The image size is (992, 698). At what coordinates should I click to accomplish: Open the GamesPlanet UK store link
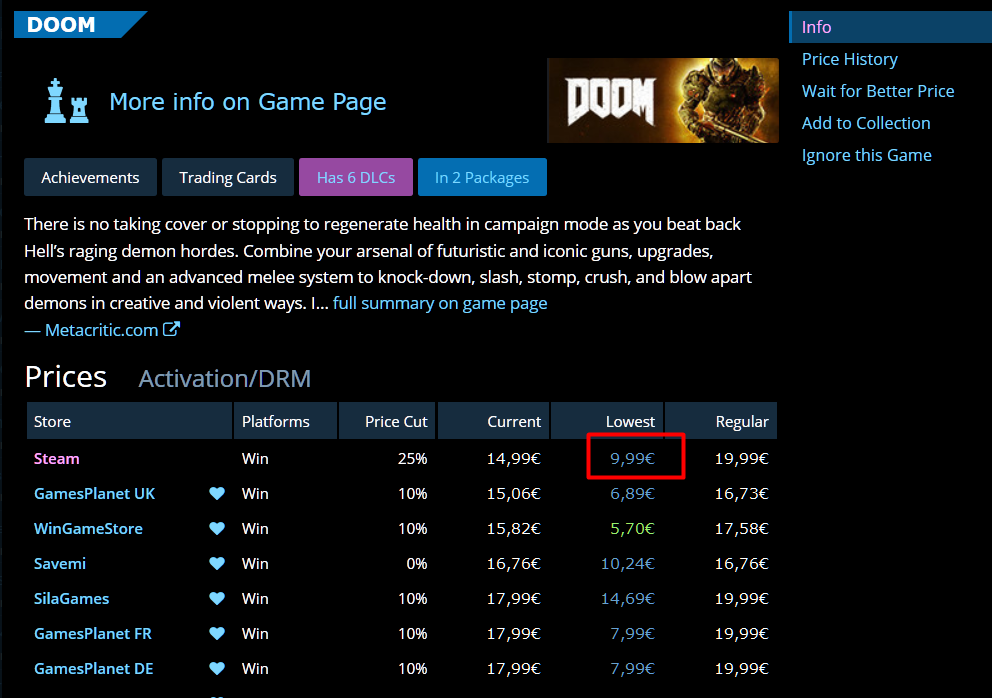(94, 494)
